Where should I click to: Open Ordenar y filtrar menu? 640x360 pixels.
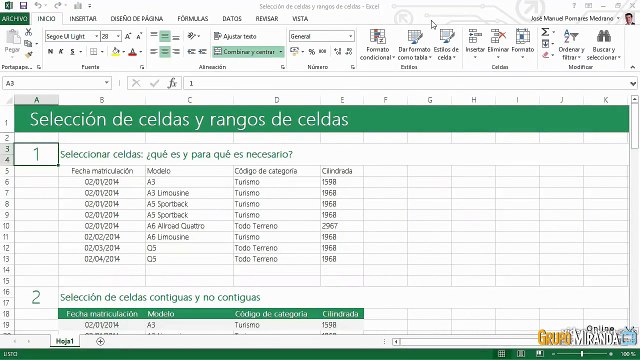tap(571, 45)
